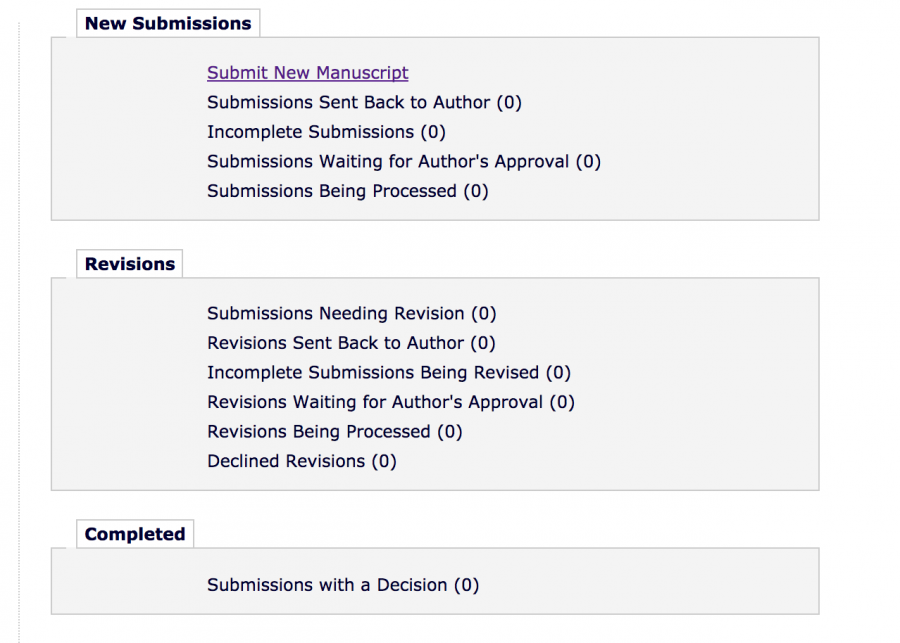The height and width of the screenshot is (643, 900).
Task: Click the (0) count after Declined Revisions
Action: 384,461
